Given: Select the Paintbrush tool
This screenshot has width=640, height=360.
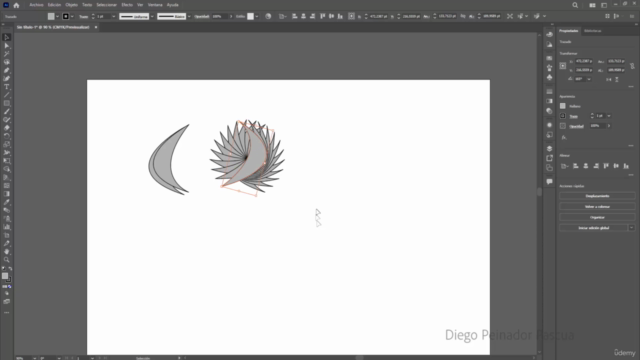Looking at the screenshot, I should tap(7, 111).
